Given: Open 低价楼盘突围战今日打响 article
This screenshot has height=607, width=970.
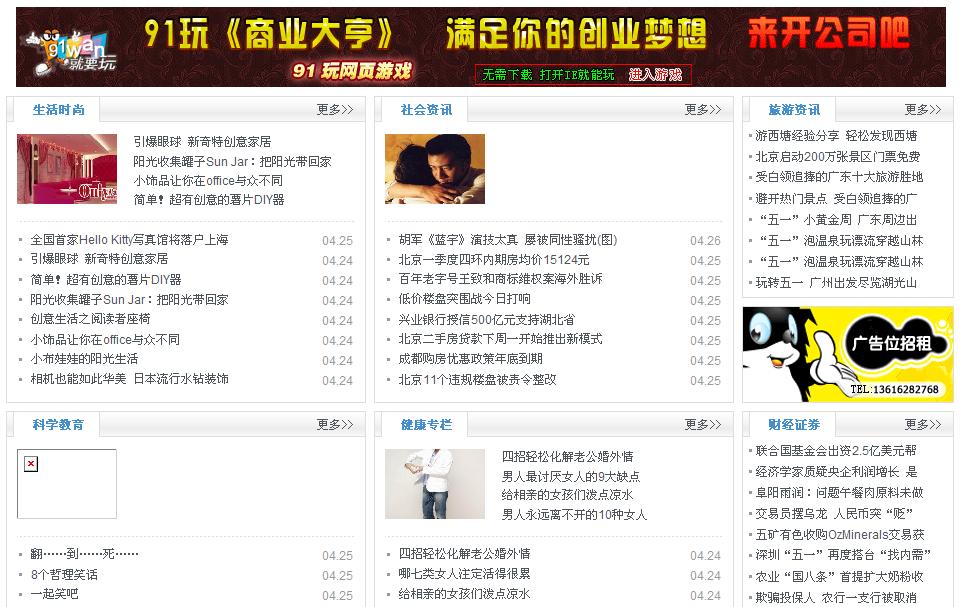Looking at the screenshot, I should pyautogui.click(x=465, y=299).
